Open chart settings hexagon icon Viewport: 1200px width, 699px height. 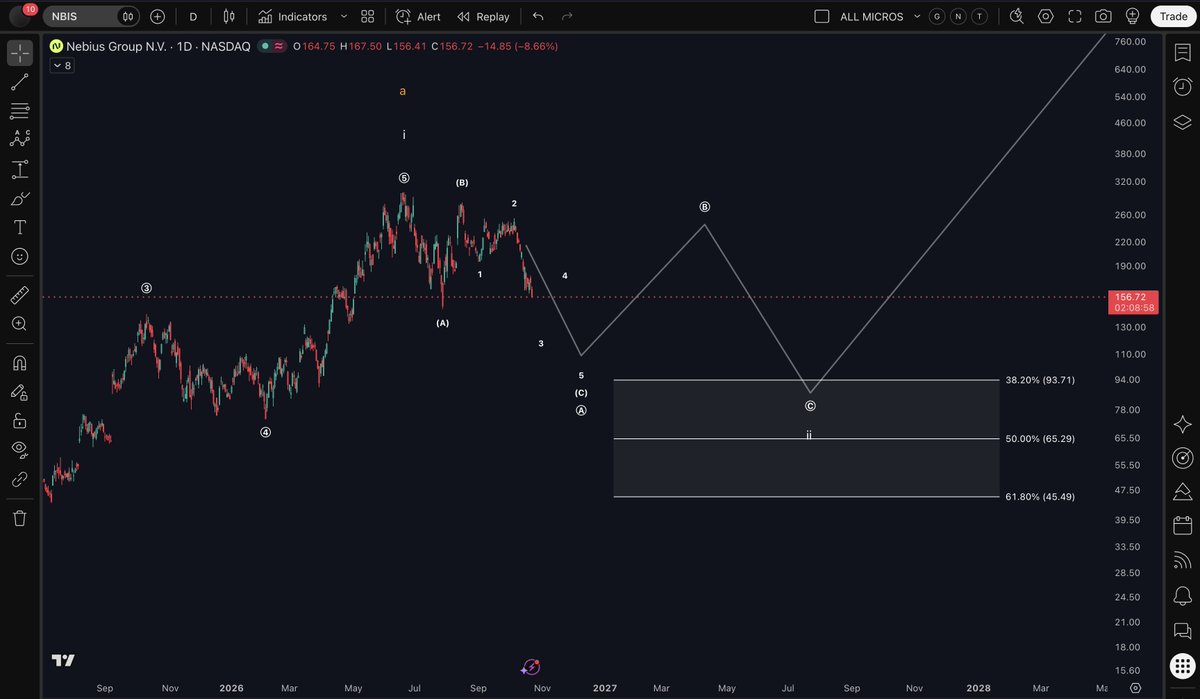(x=1046, y=16)
